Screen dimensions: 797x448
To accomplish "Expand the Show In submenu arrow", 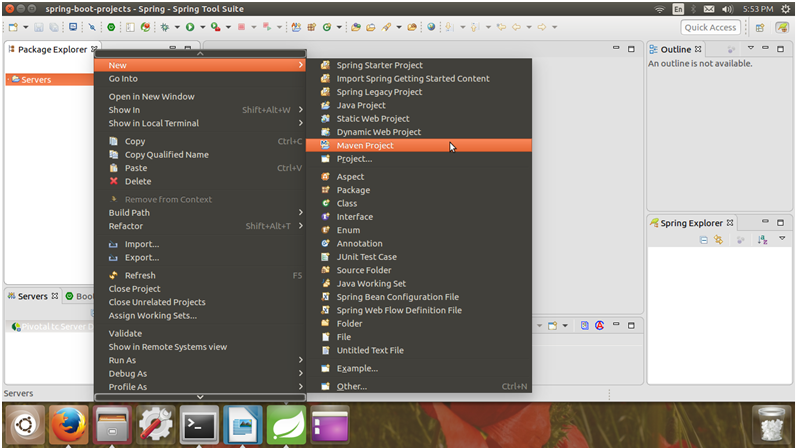I will pos(300,110).
